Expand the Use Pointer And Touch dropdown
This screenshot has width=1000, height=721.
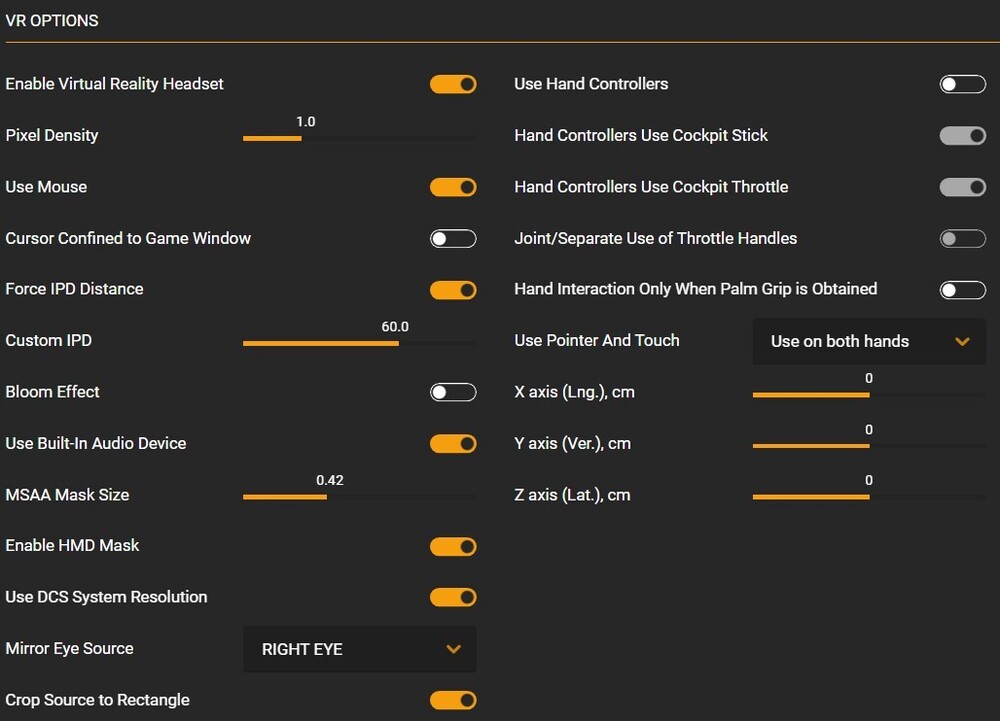[x=868, y=341]
